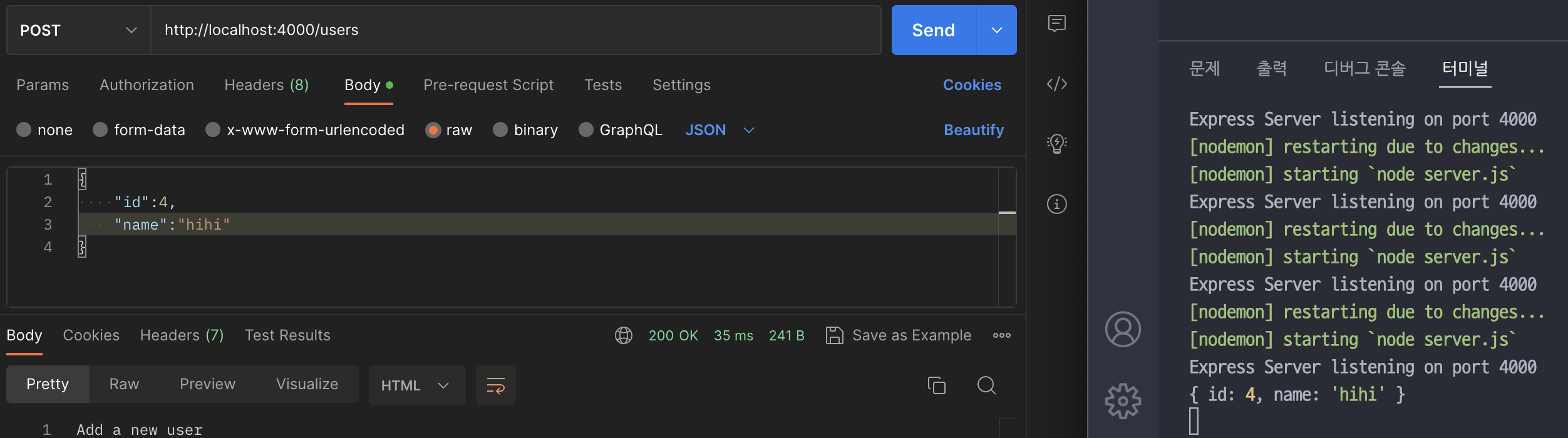Open the HTML response format dropdown

pos(417,385)
